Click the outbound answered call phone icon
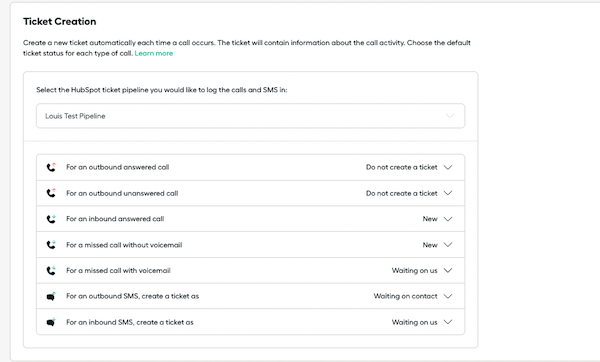The image size is (600, 362). 51,167
